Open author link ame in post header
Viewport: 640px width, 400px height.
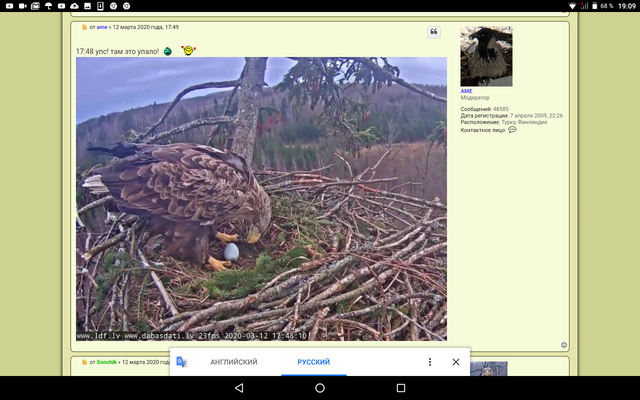(x=102, y=27)
